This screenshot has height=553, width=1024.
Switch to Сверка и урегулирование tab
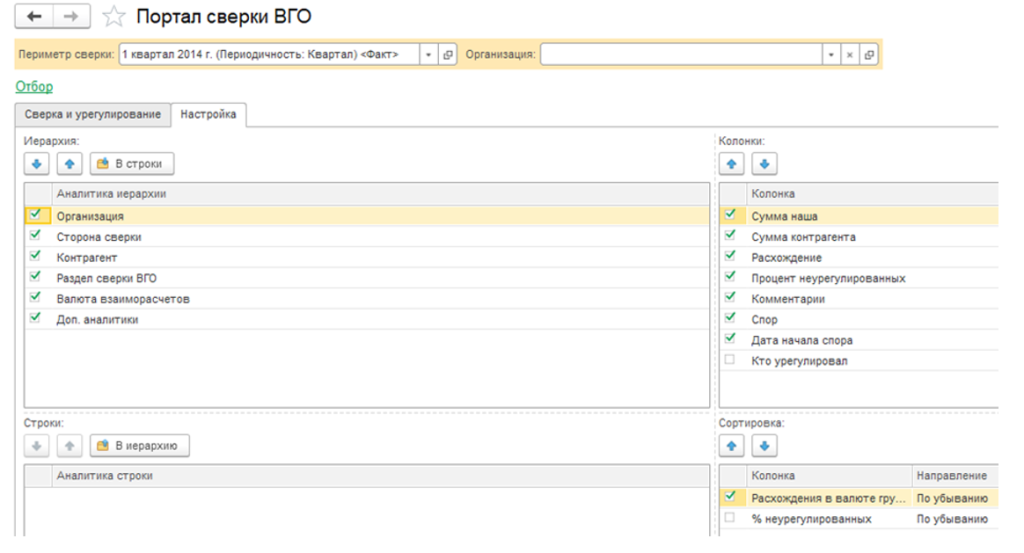pos(92,115)
